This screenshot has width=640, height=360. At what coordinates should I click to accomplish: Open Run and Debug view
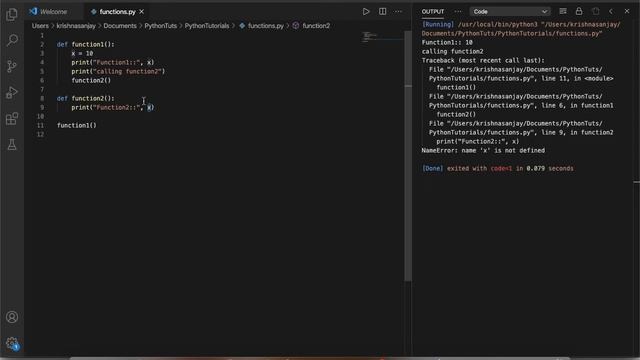(x=12, y=93)
